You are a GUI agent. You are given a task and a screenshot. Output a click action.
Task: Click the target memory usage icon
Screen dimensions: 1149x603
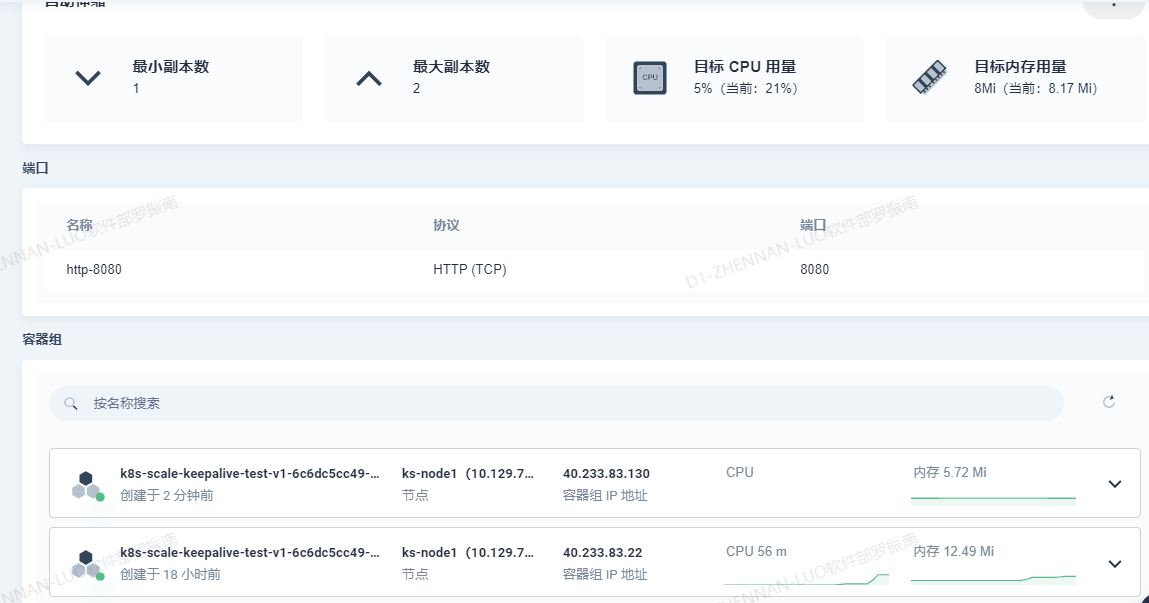tap(929, 78)
